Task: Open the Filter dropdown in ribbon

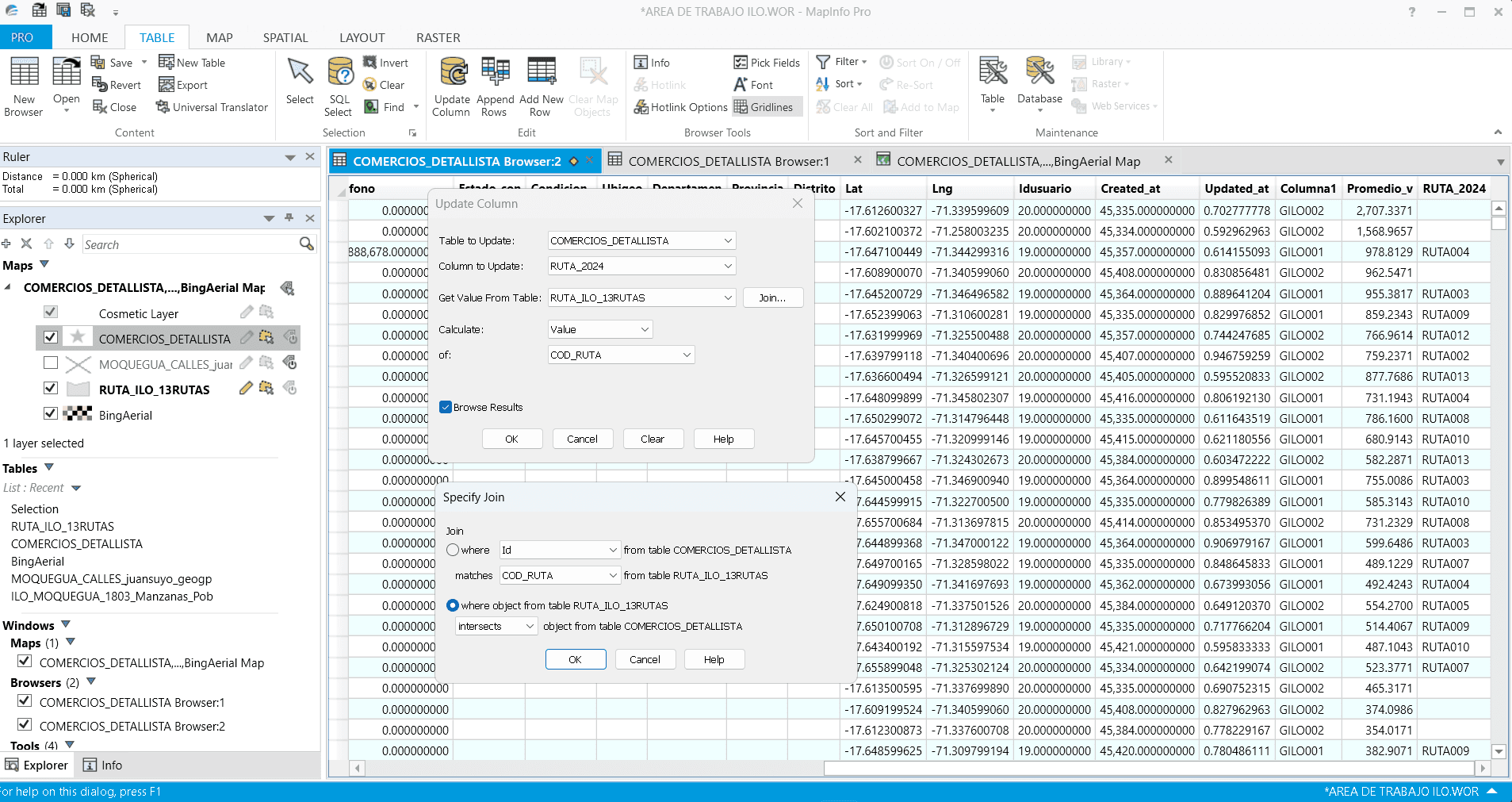Action: click(x=842, y=62)
